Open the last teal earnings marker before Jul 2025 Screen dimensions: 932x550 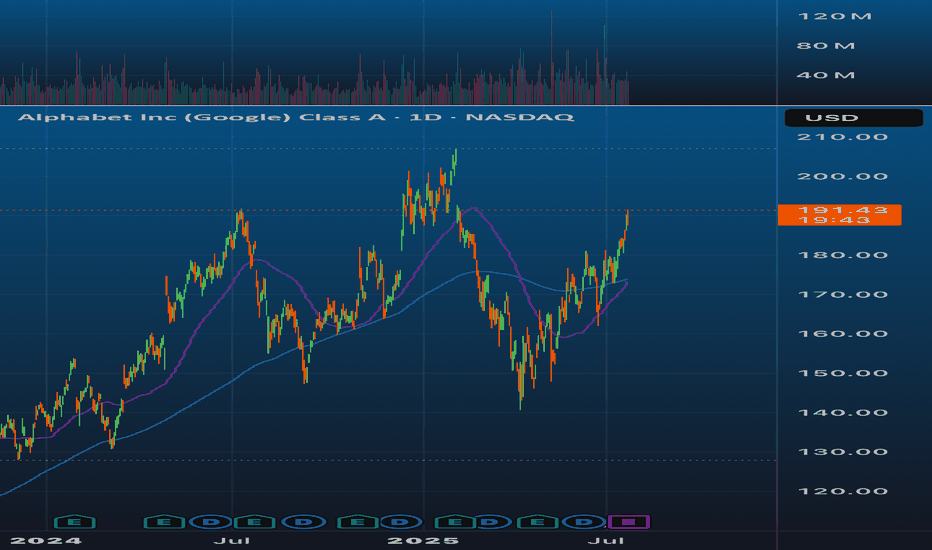click(537, 522)
